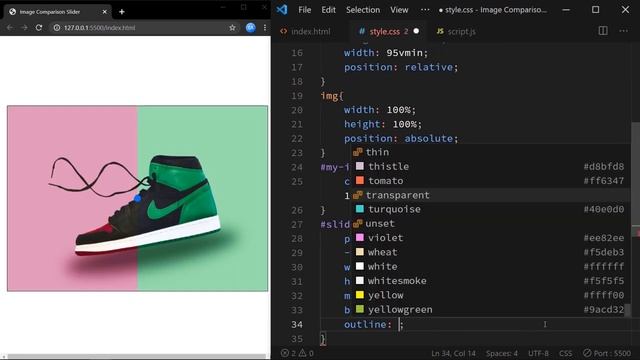Click the tomato color swatch
The width and height of the screenshot is (640, 360).
click(360, 180)
